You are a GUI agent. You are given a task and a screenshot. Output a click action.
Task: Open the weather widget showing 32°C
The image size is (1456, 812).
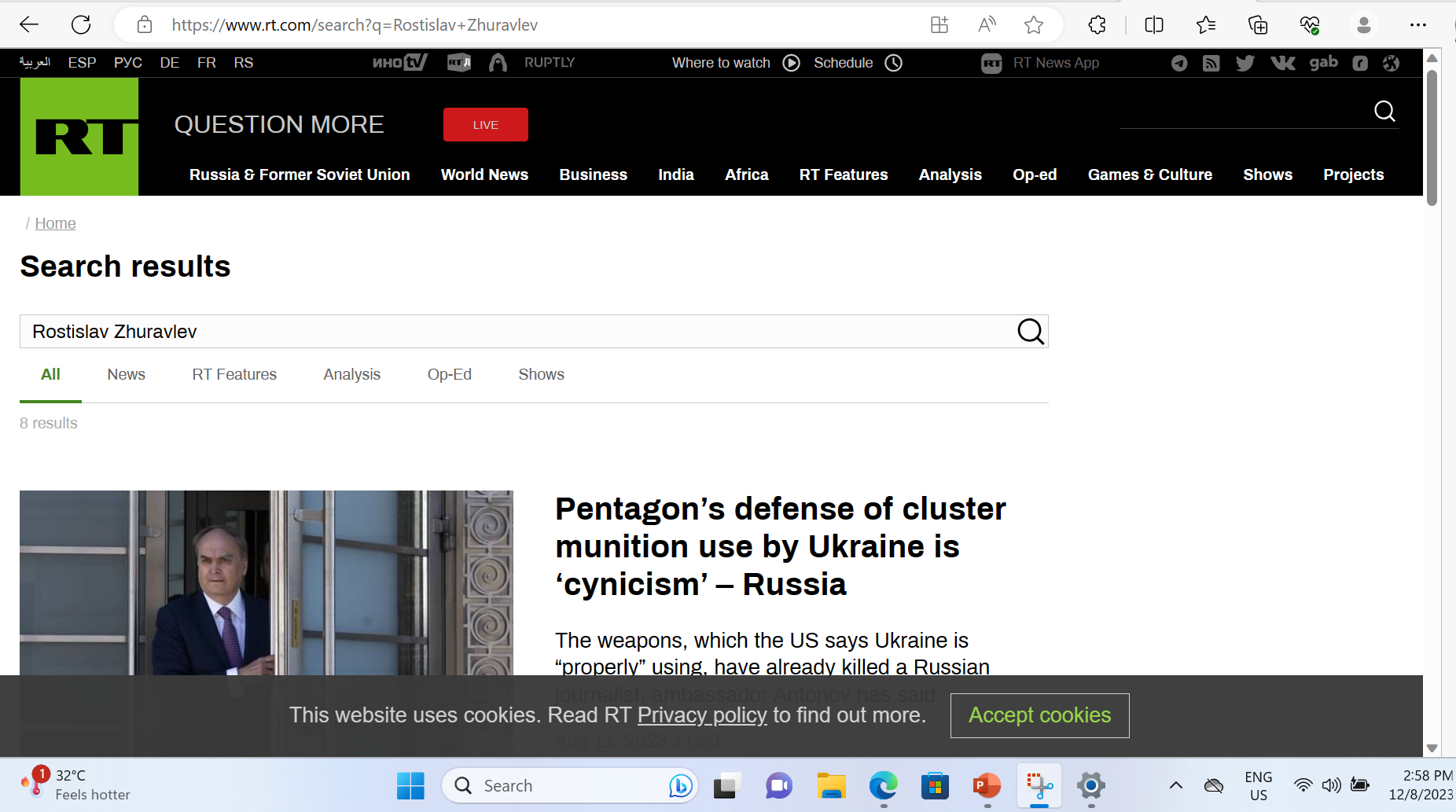pos(75,784)
